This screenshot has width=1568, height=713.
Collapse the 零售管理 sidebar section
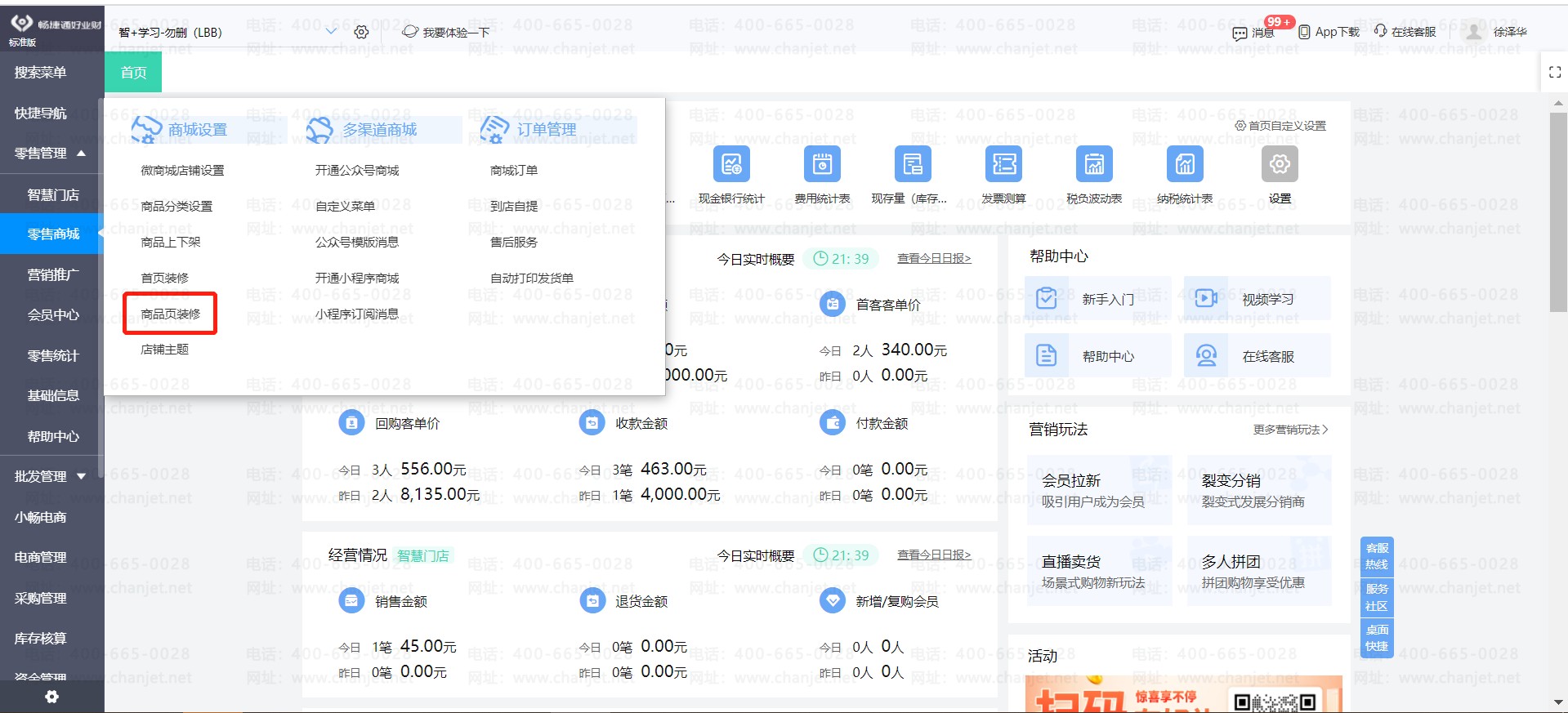82,154
